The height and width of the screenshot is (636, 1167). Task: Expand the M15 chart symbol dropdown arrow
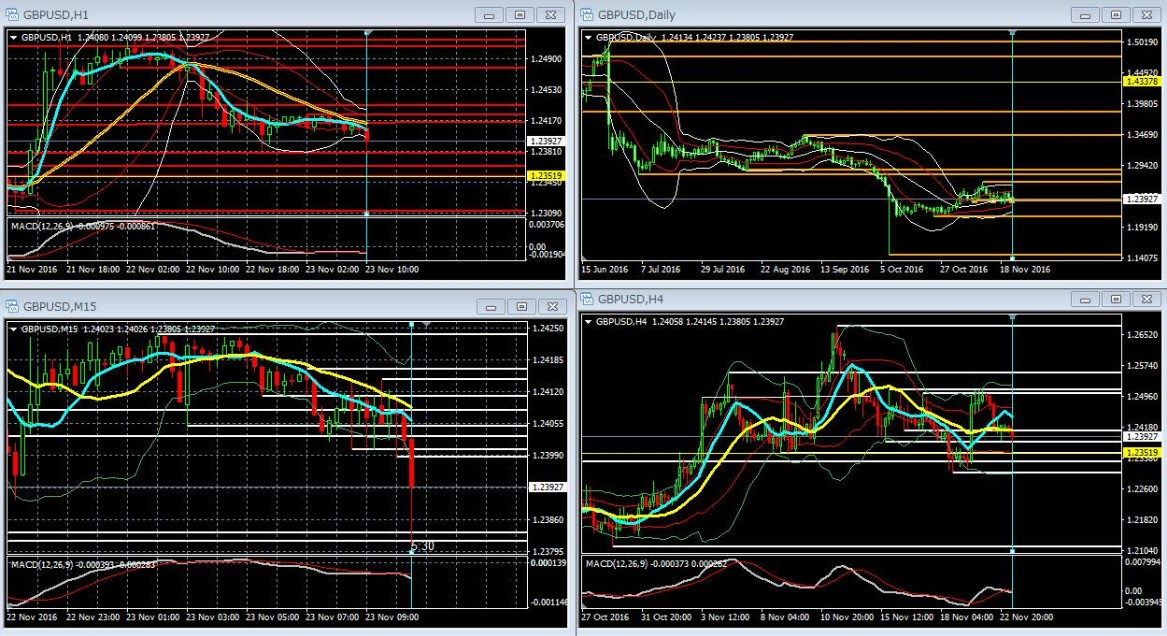click(13, 328)
